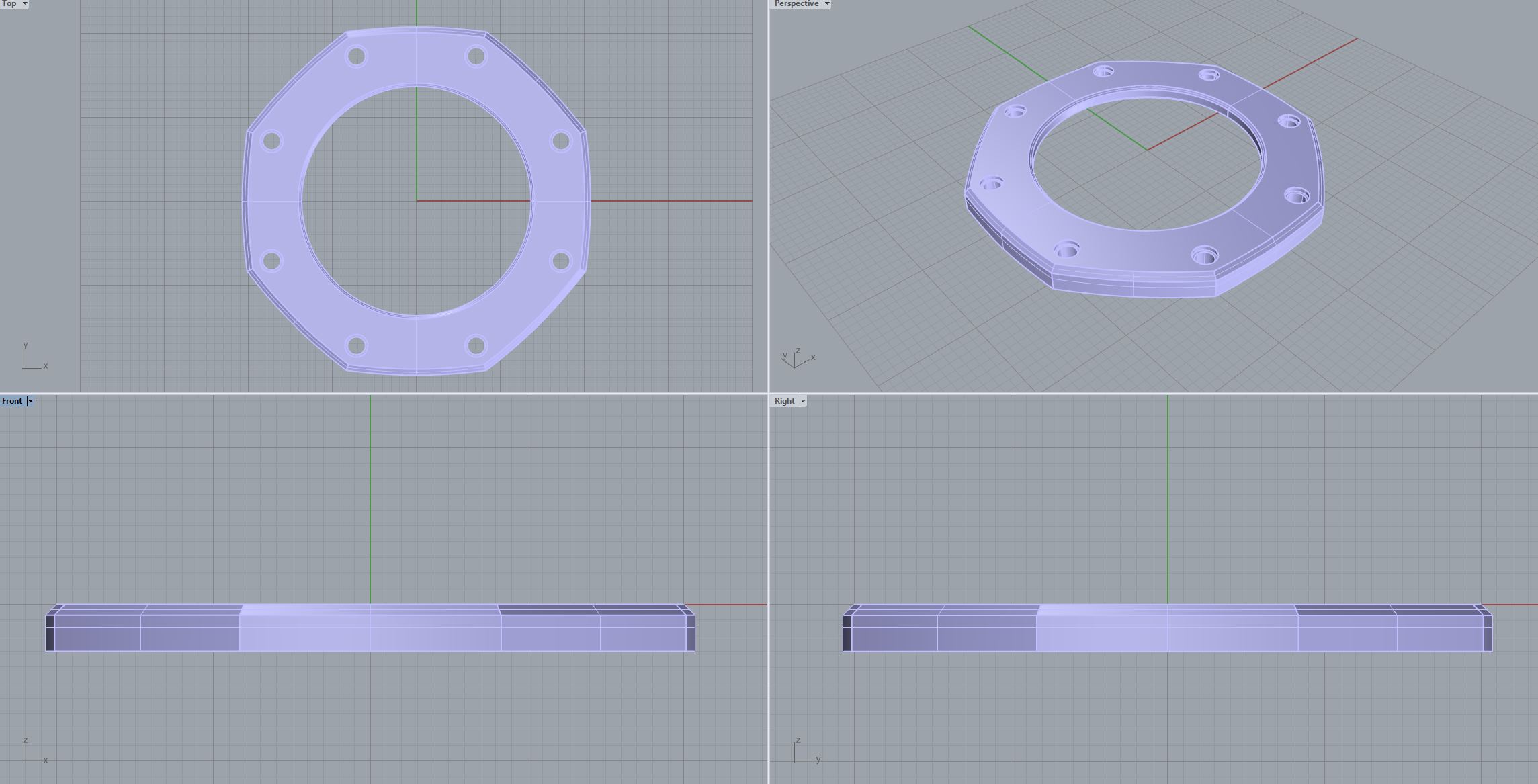Click the origin point in Top viewport

point(417,200)
